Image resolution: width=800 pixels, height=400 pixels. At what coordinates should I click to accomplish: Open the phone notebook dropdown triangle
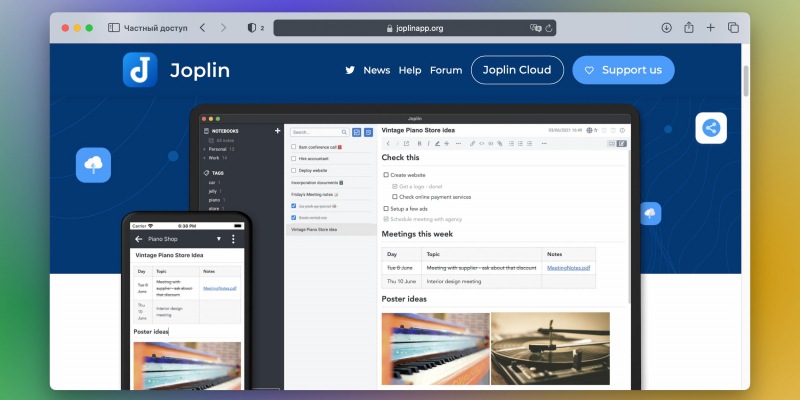pyautogui.click(x=219, y=239)
